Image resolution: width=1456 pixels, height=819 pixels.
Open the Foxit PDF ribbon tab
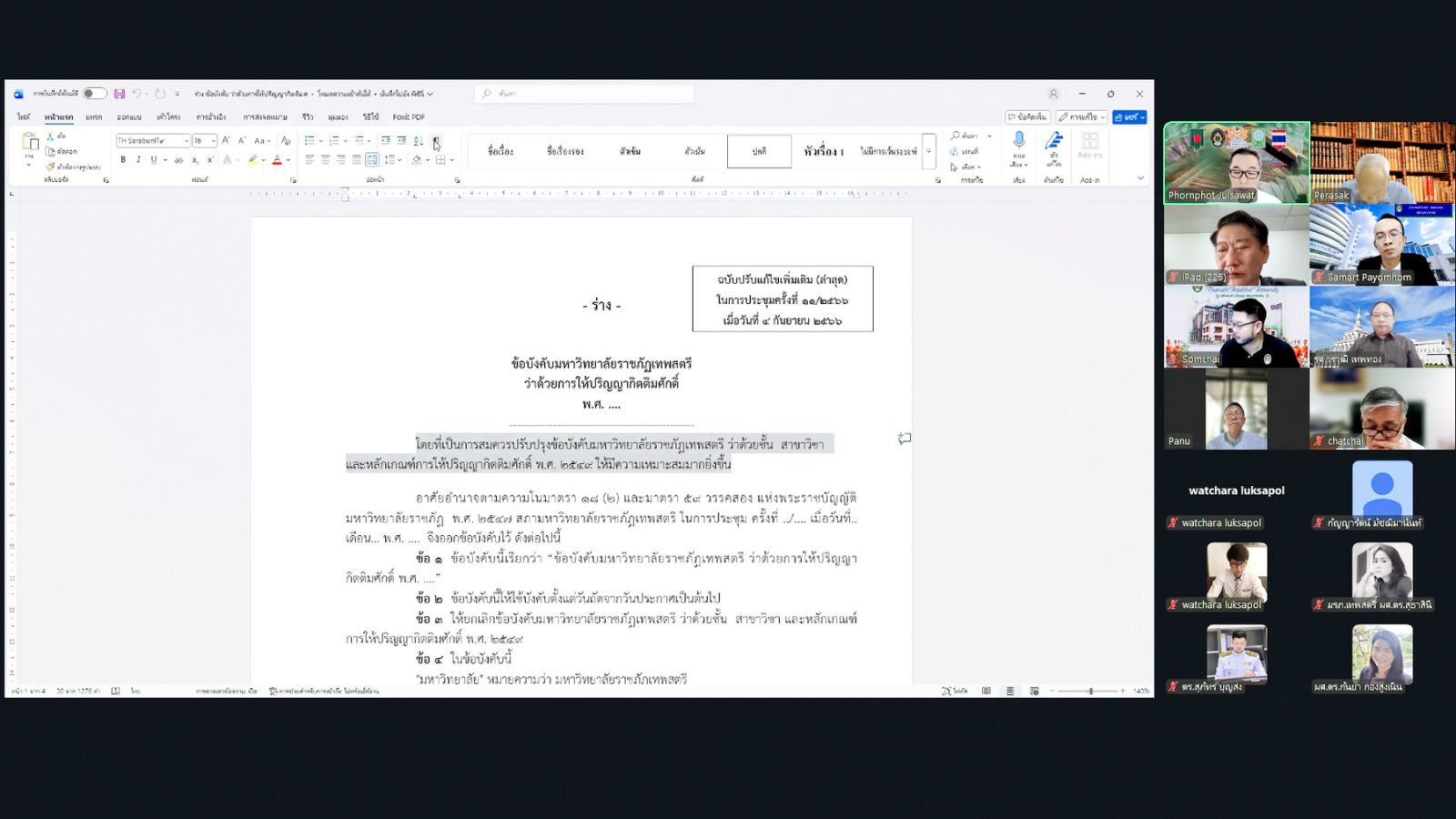point(409,117)
